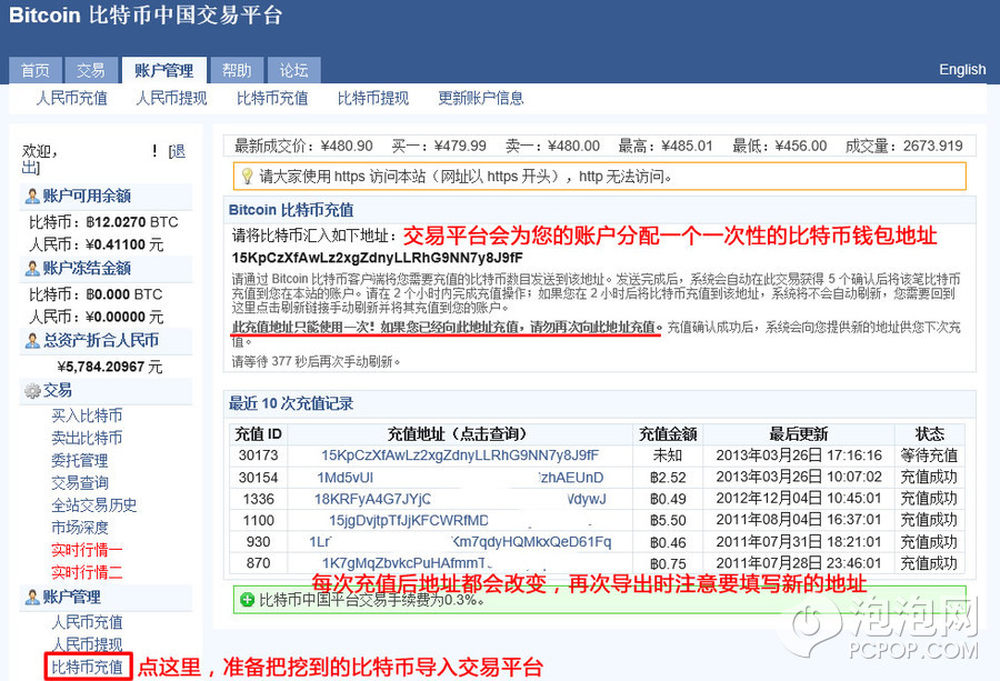Click the 最近 10 次充值记录 heading
Screen dimensions: 1000x681
click(x=291, y=404)
